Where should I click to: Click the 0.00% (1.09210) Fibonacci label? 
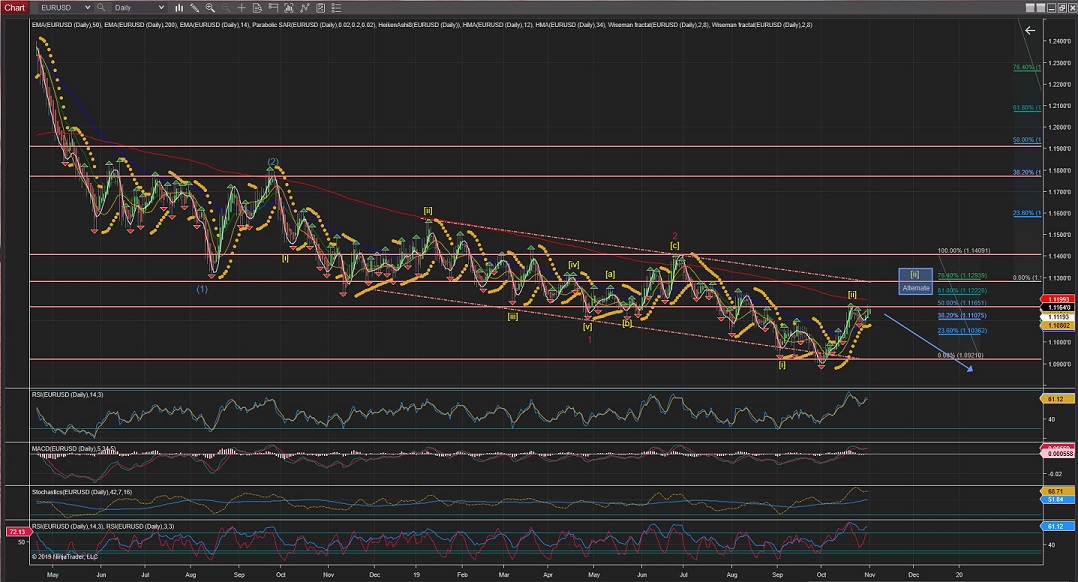[960, 355]
